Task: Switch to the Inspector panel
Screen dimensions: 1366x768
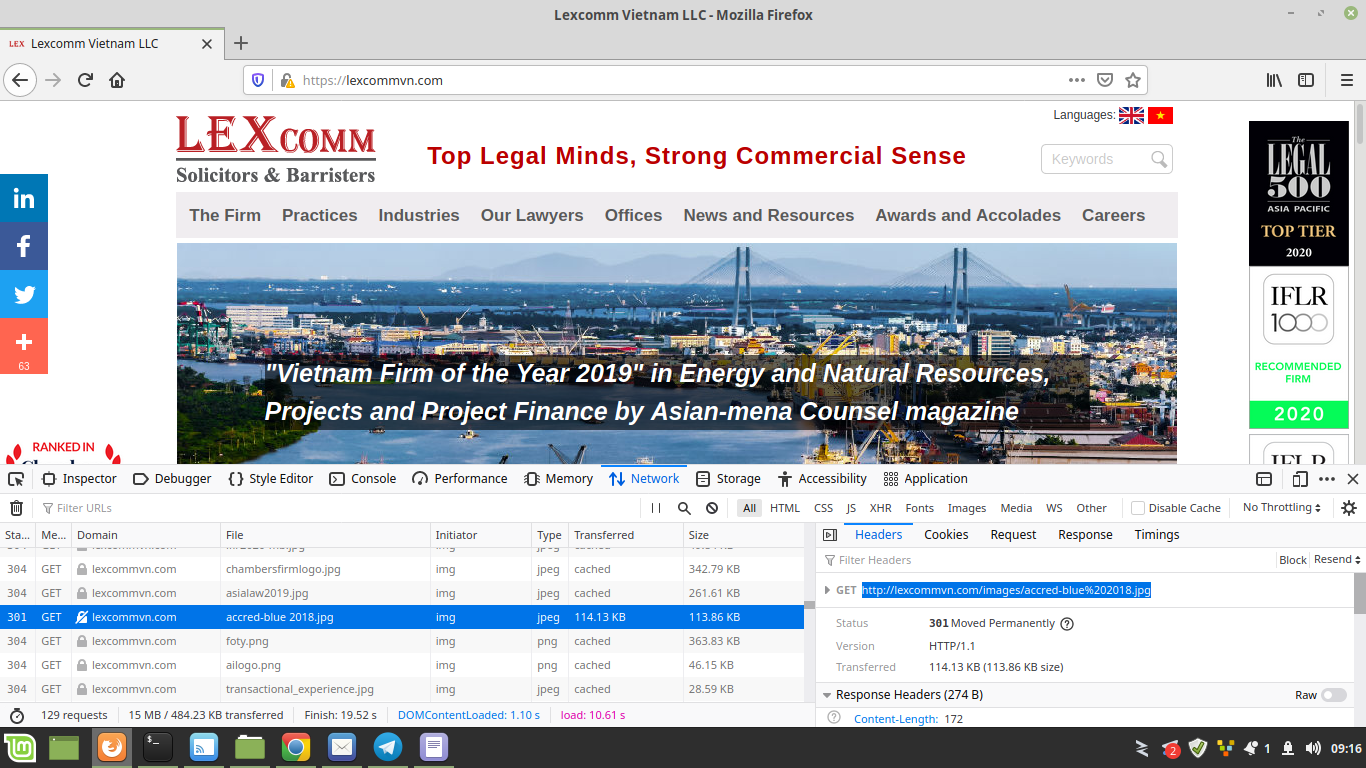Action: (x=79, y=479)
